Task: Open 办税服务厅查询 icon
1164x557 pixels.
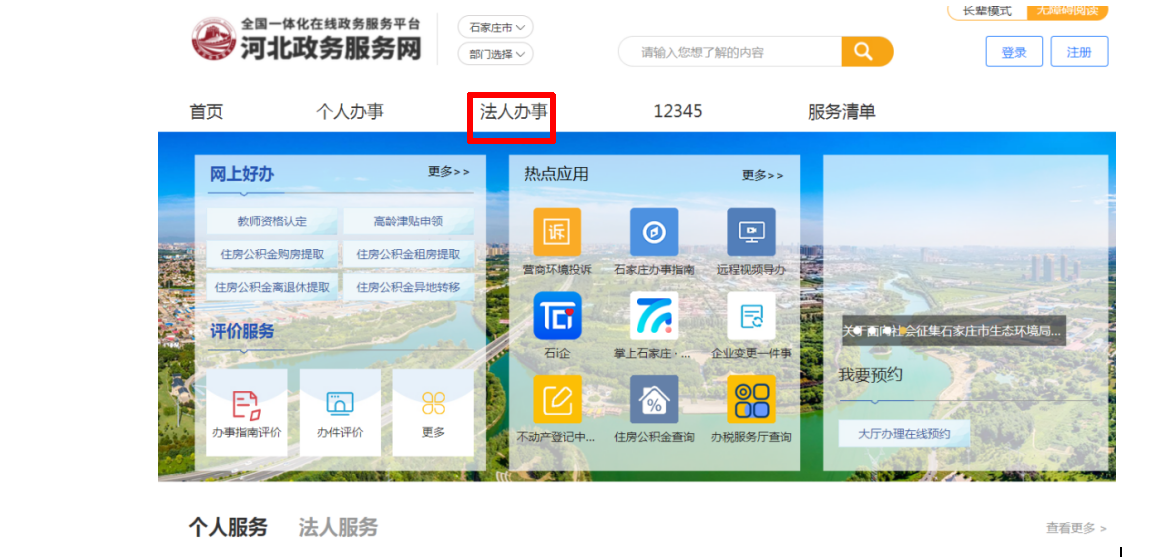Action: point(751,400)
